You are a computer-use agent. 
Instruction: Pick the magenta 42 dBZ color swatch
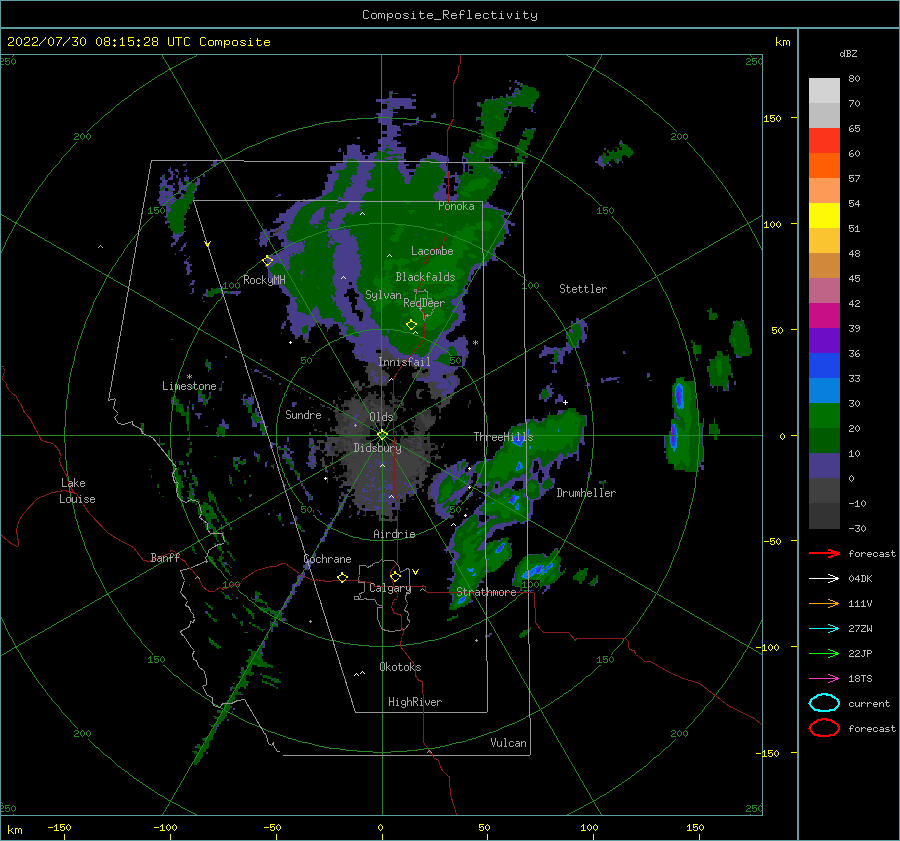click(x=824, y=316)
